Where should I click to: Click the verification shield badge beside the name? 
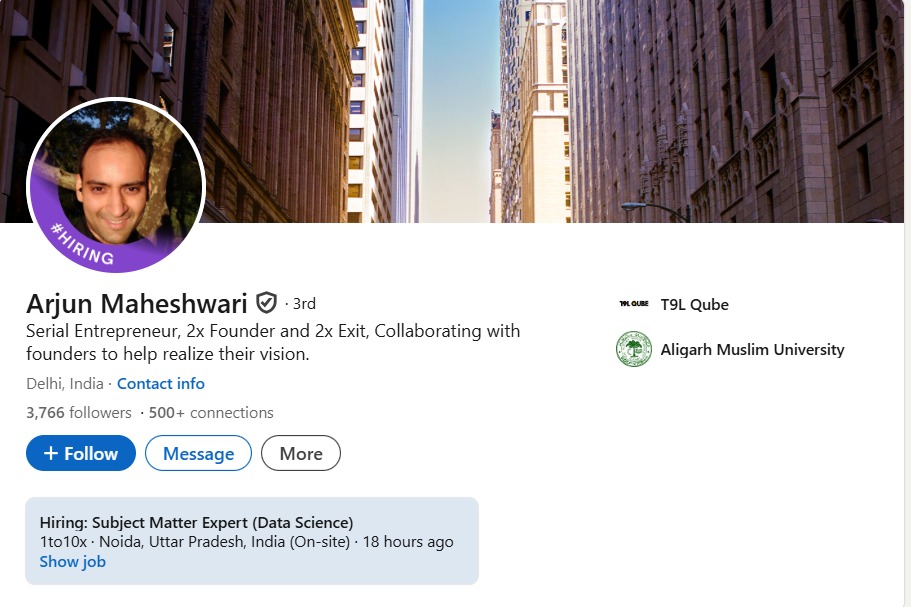click(266, 303)
